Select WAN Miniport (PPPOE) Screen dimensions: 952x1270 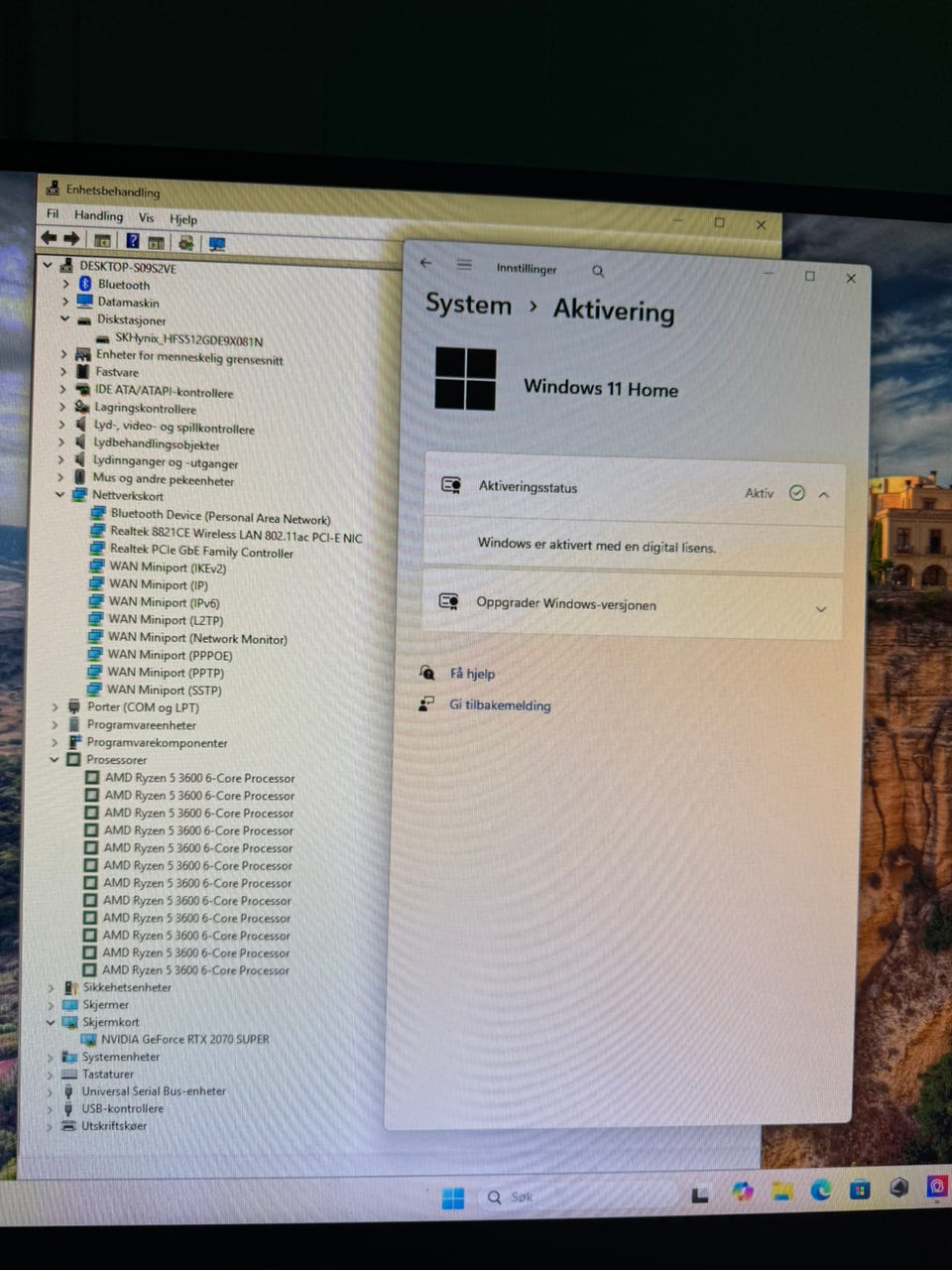tap(170, 655)
